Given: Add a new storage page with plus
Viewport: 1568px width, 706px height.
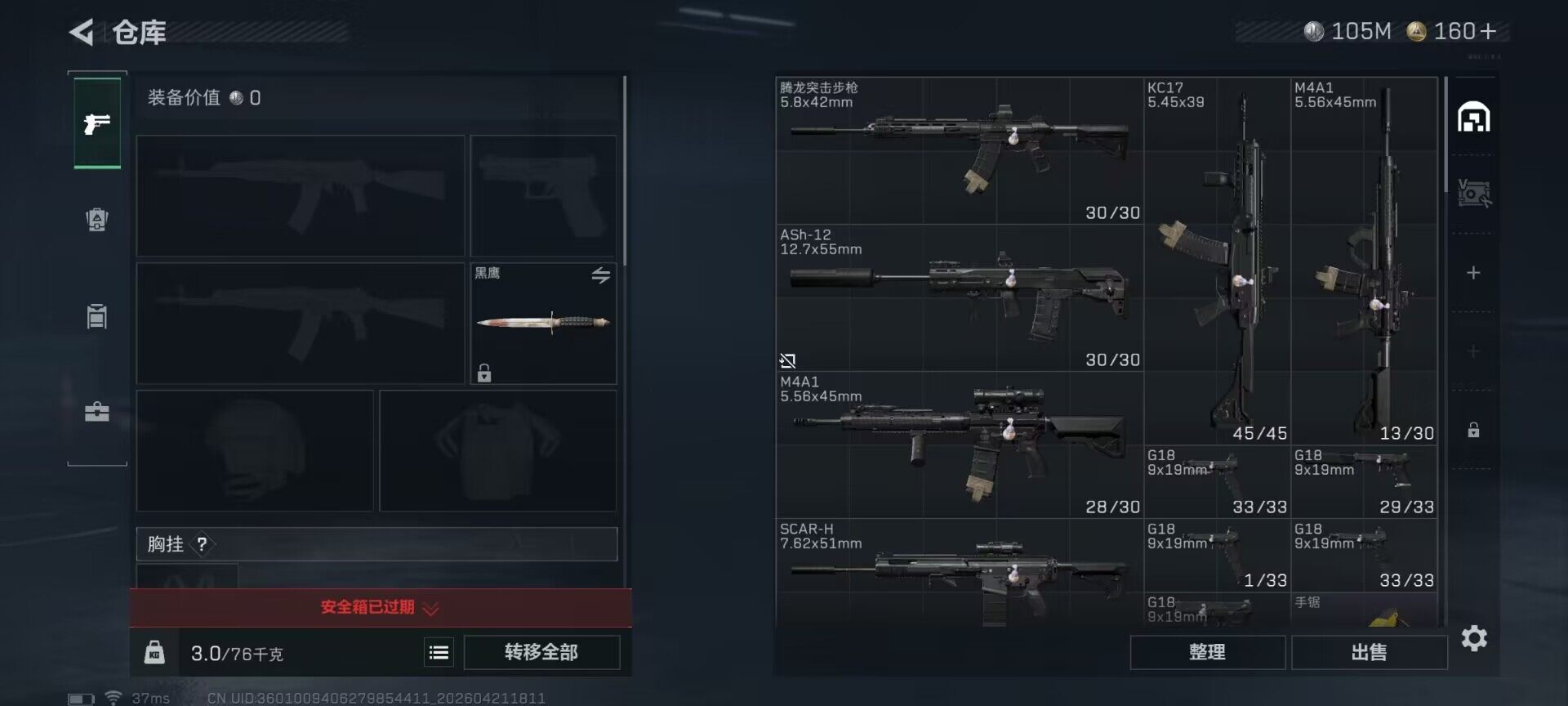Looking at the screenshot, I should click(1473, 273).
